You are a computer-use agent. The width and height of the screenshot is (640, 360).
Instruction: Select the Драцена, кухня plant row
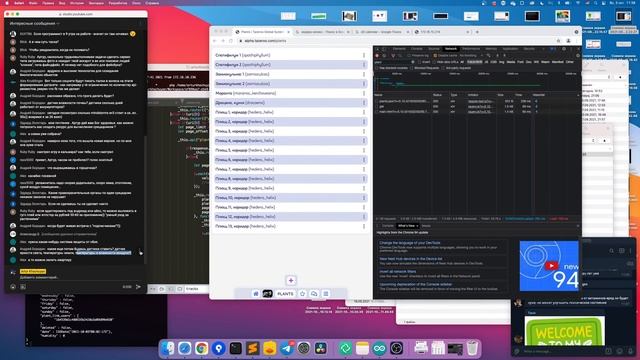pos(291,103)
